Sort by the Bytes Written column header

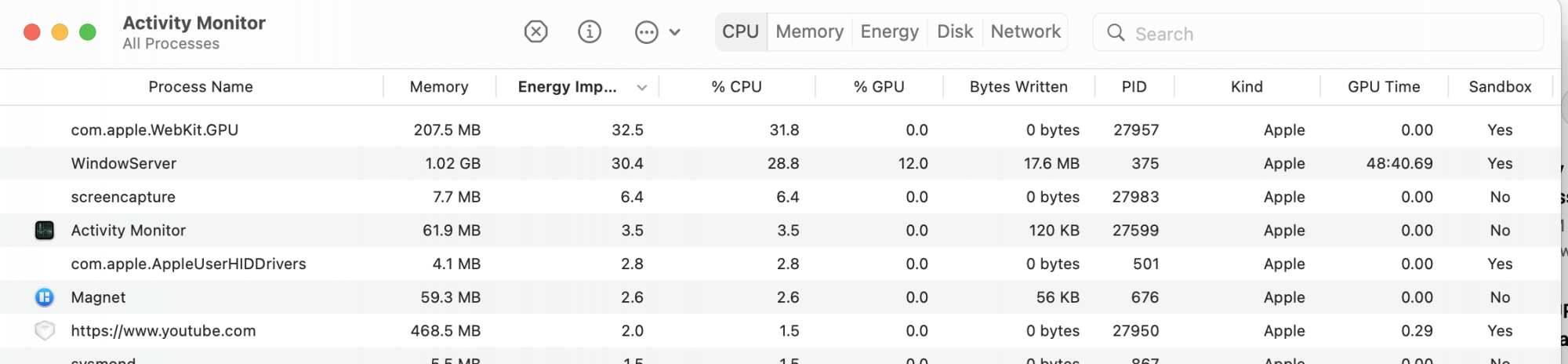click(1018, 87)
